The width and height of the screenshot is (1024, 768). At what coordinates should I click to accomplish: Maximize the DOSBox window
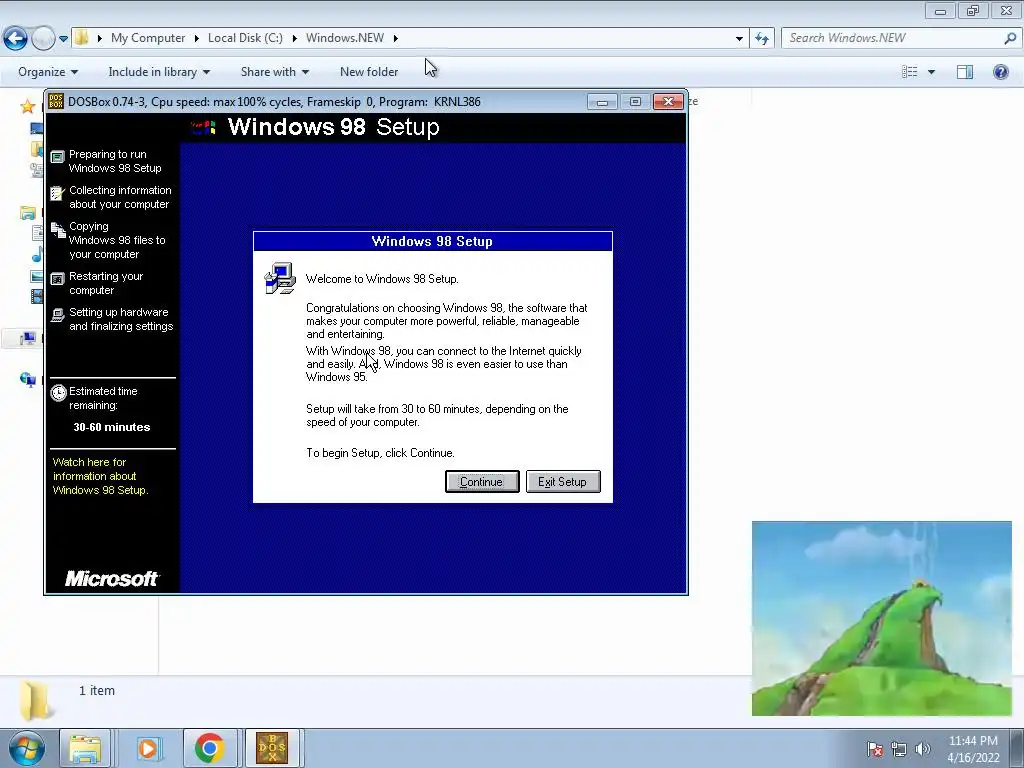tap(635, 102)
